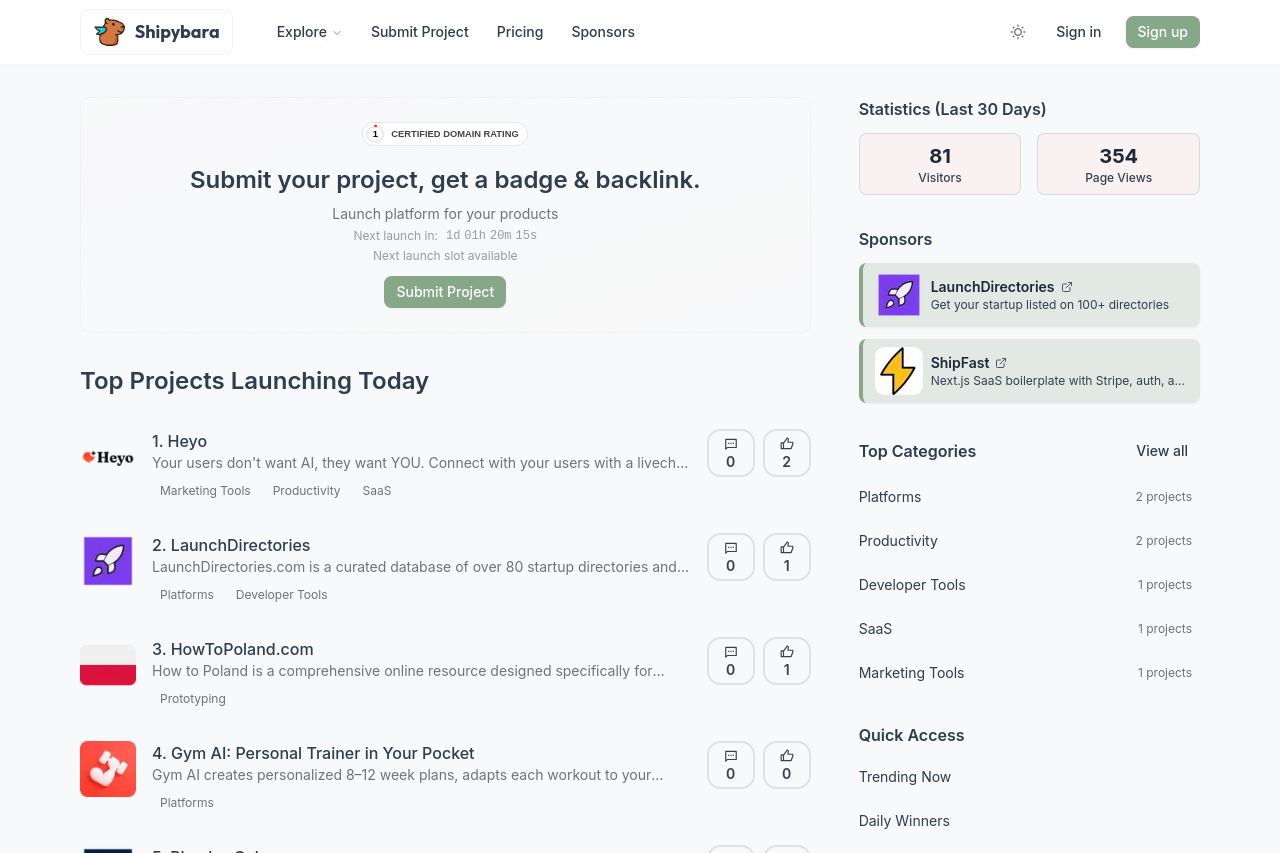Image resolution: width=1280 pixels, height=853 pixels.
Task: Click the LaunchDirectories sponsor rocket icon
Action: pyautogui.click(x=899, y=295)
